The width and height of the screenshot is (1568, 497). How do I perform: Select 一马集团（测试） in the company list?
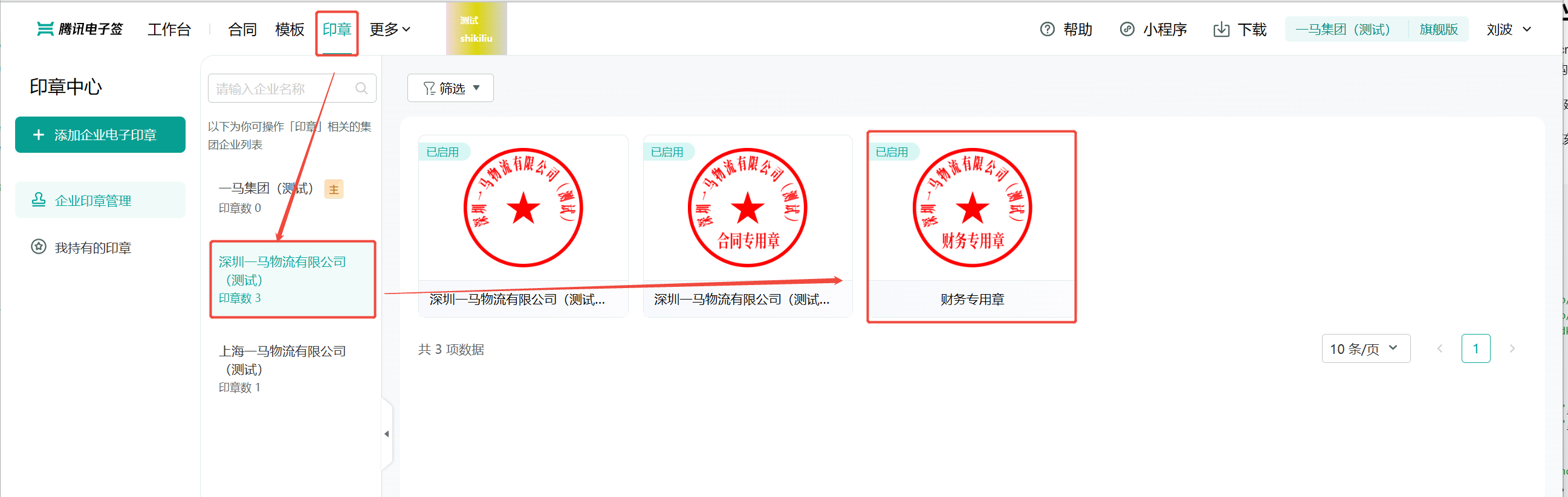(x=293, y=198)
